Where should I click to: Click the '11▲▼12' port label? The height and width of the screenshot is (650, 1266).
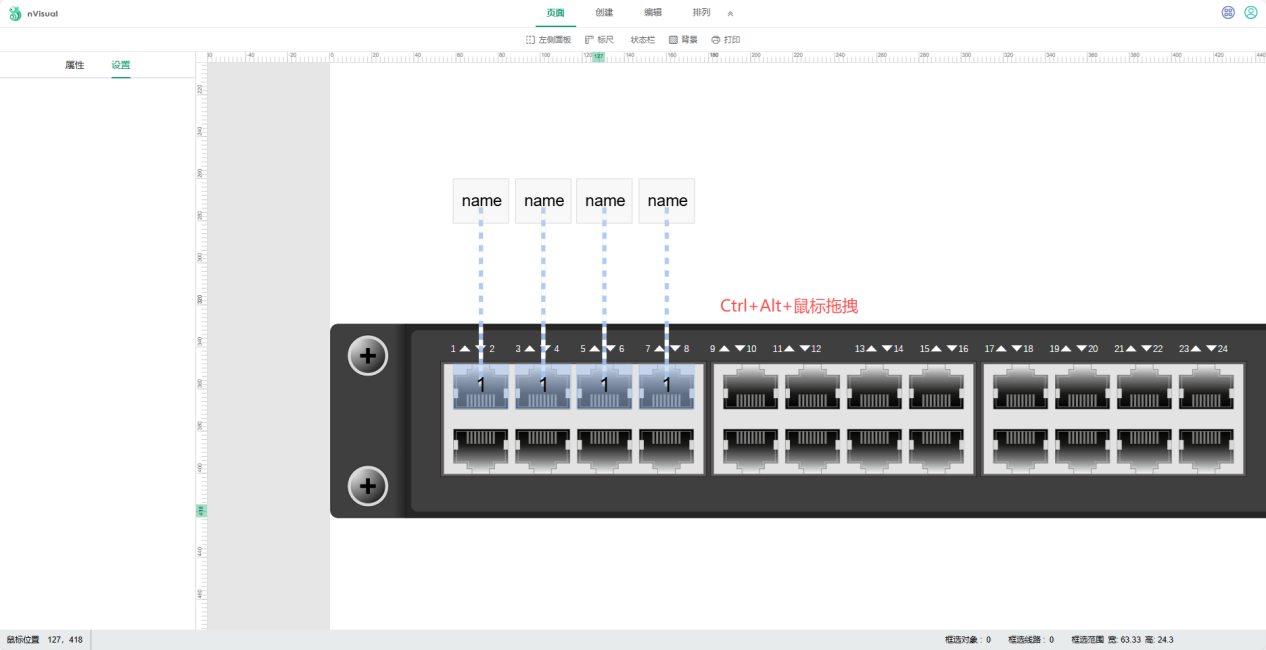[797, 349]
